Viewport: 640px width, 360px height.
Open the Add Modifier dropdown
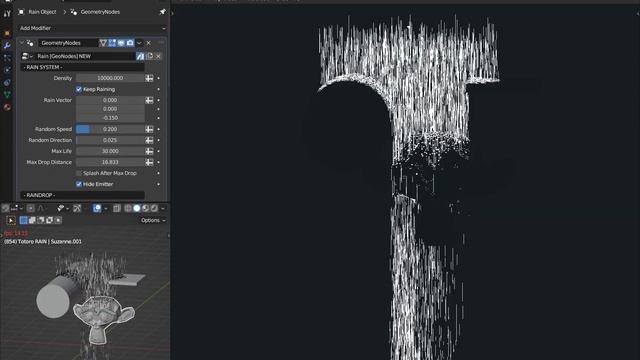click(x=93, y=28)
